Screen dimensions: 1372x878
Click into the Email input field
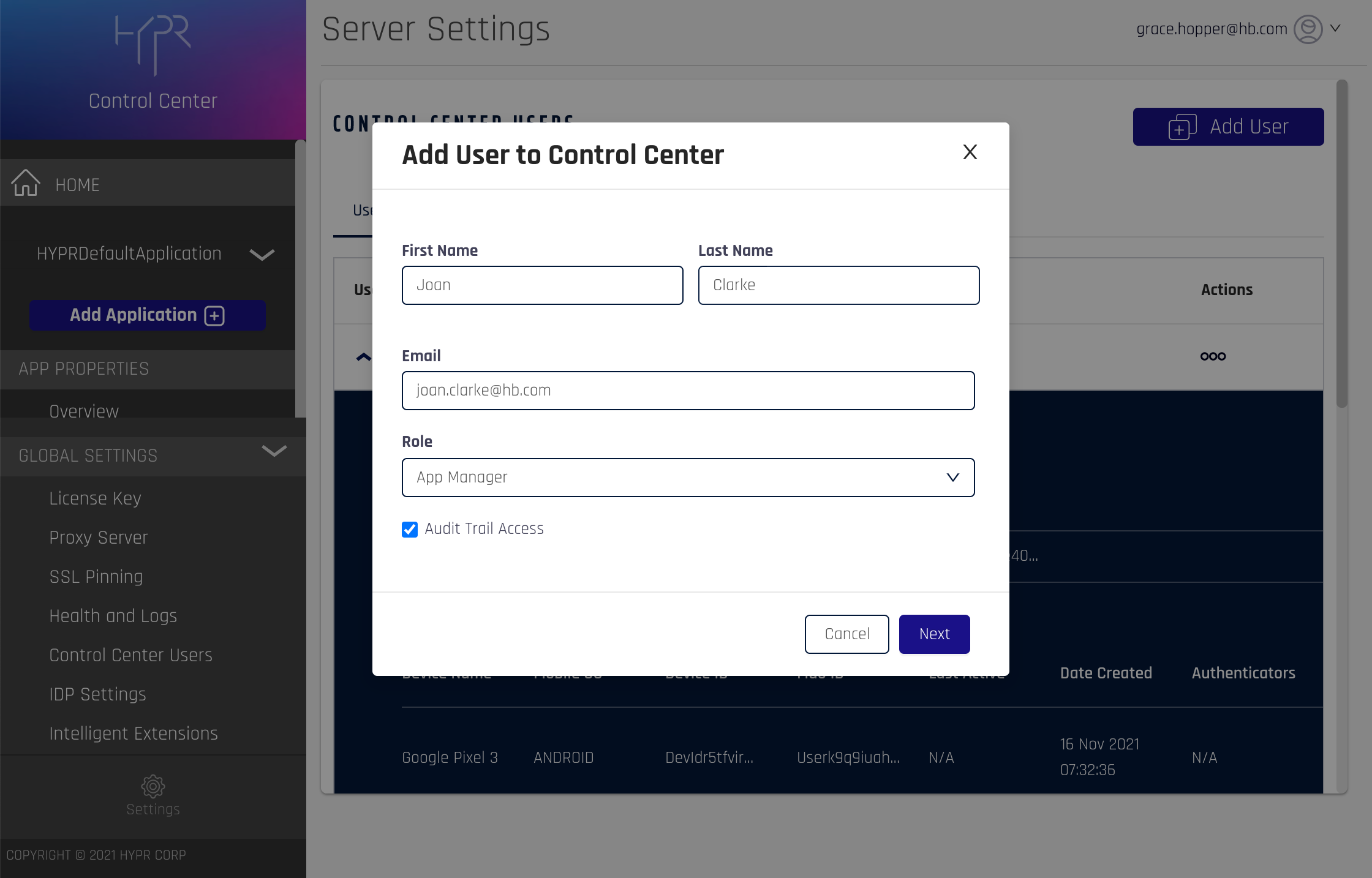pos(688,391)
